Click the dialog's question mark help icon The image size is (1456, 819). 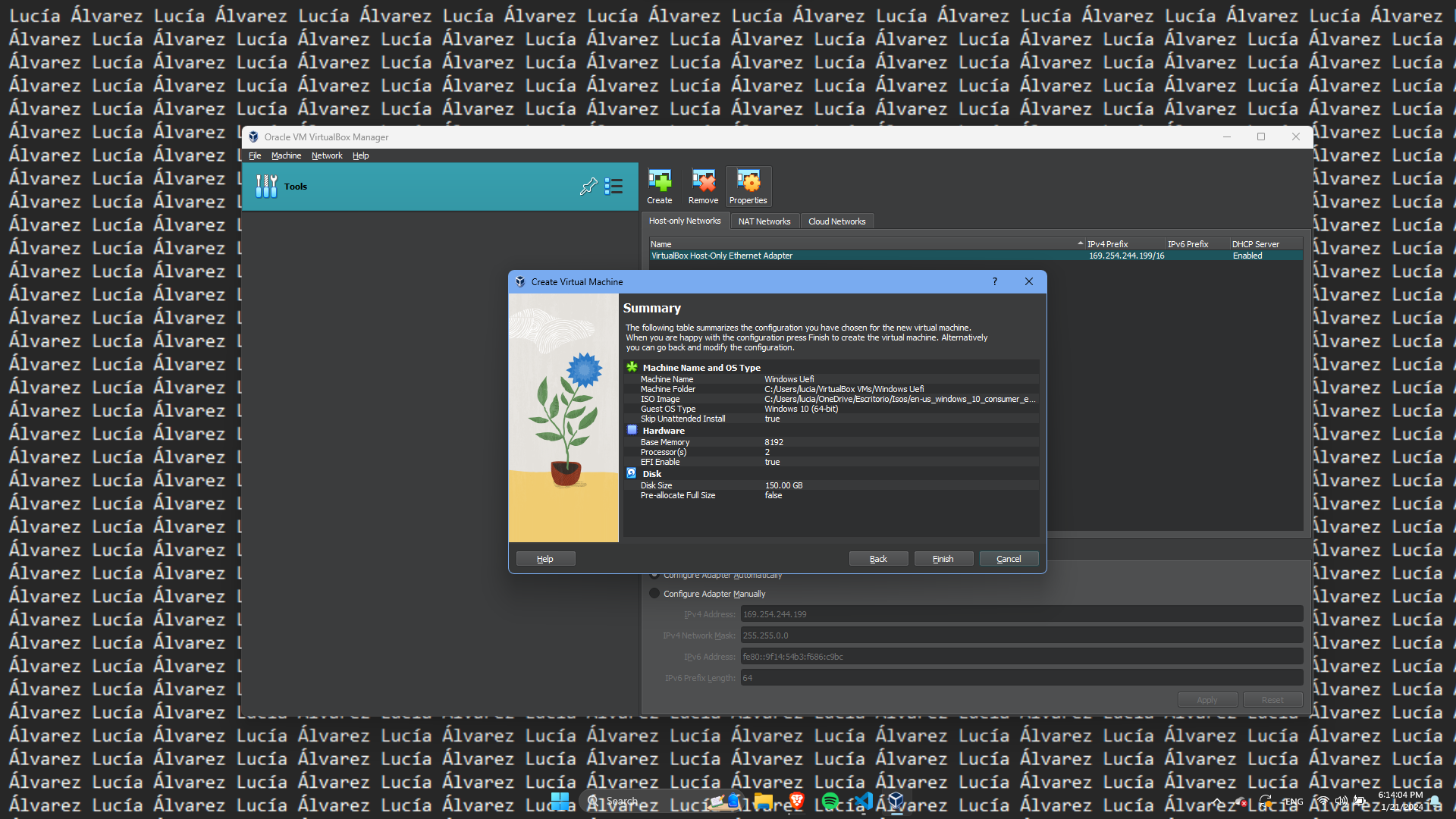click(994, 282)
